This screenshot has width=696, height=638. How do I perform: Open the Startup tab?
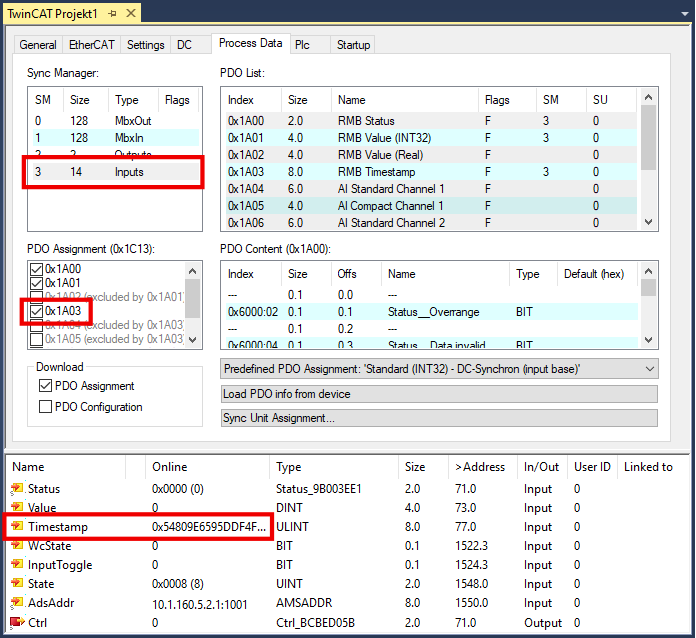point(353,45)
